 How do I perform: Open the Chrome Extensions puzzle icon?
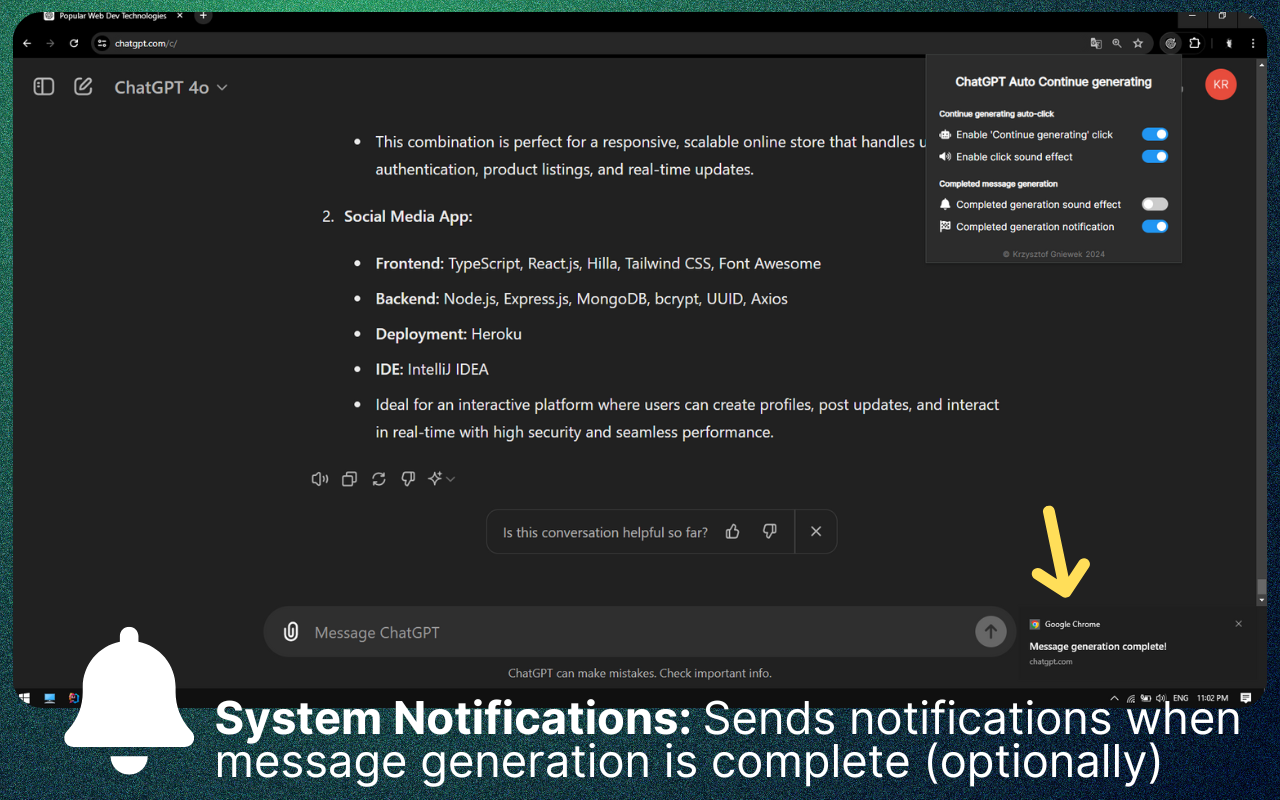coord(1194,43)
